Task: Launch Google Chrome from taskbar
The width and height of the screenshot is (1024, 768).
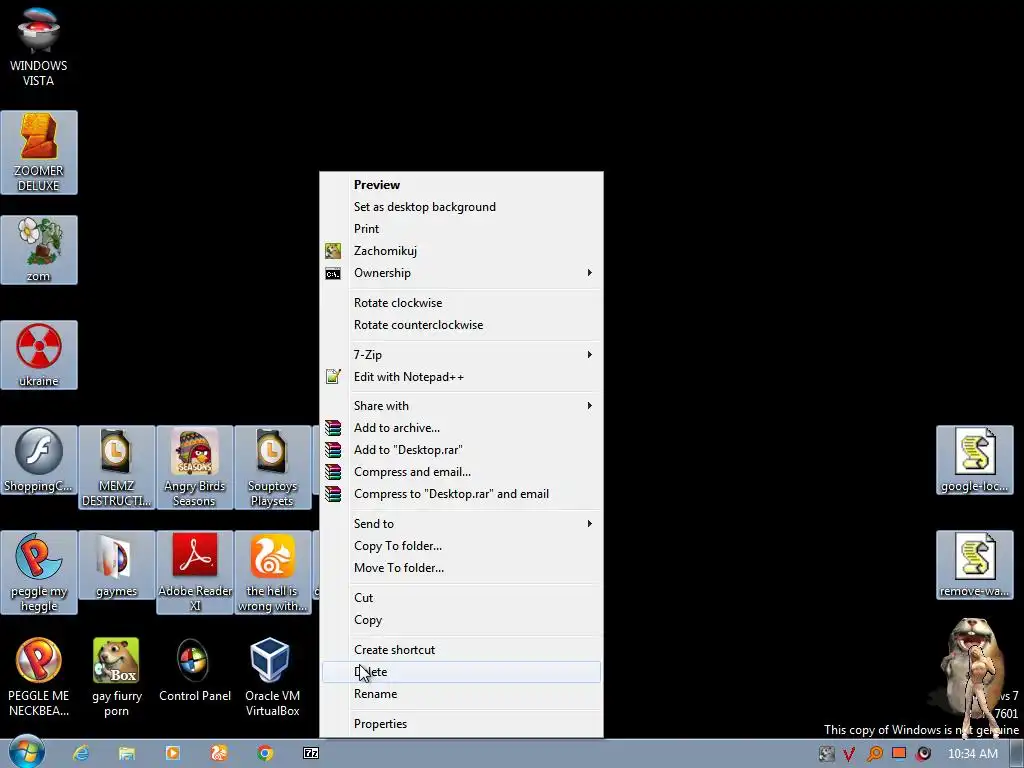Action: 264,753
